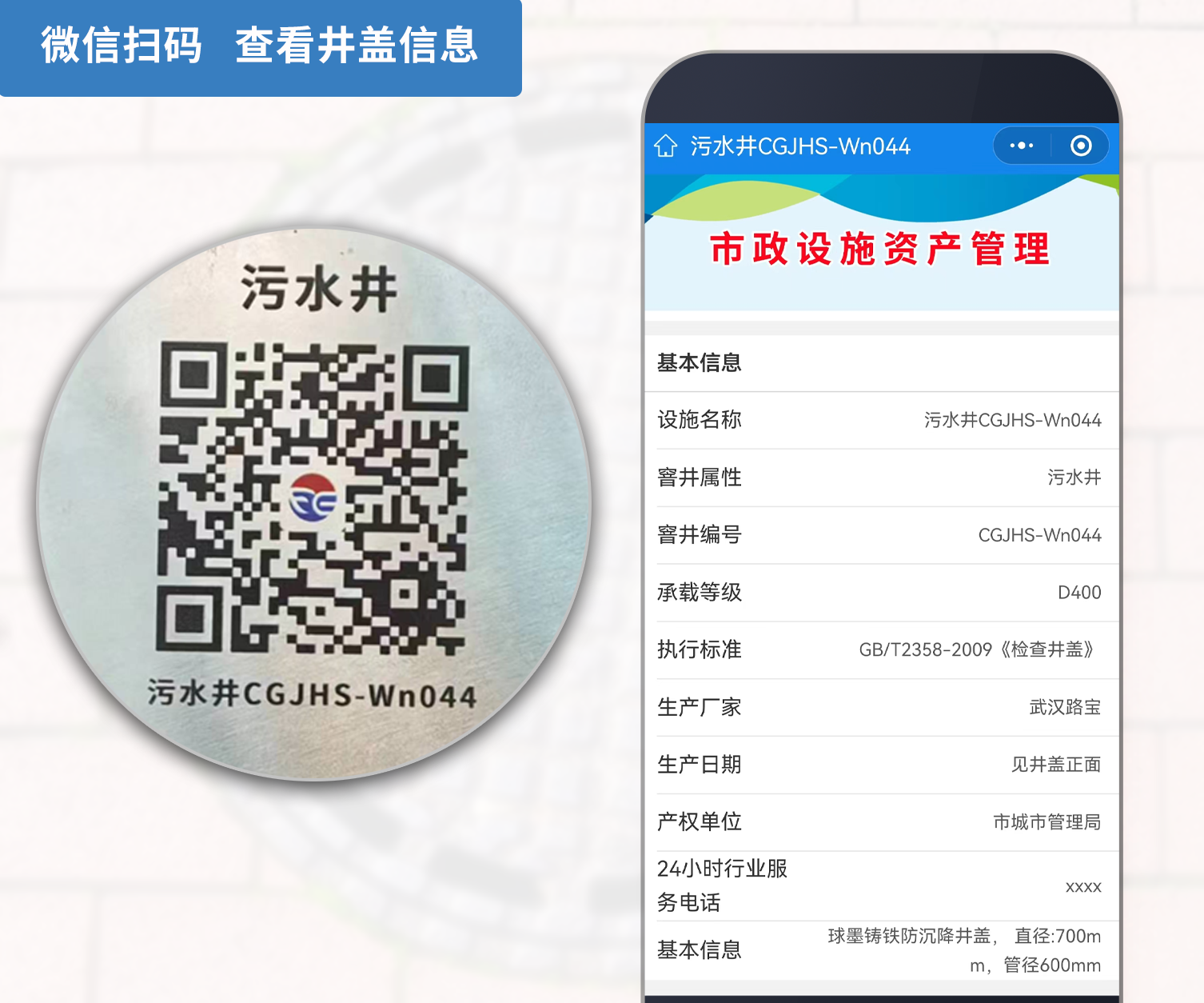Image resolution: width=1204 pixels, height=1003 pixels.
Task: Select the 基本信息 section header
Action: click(700, 363)
